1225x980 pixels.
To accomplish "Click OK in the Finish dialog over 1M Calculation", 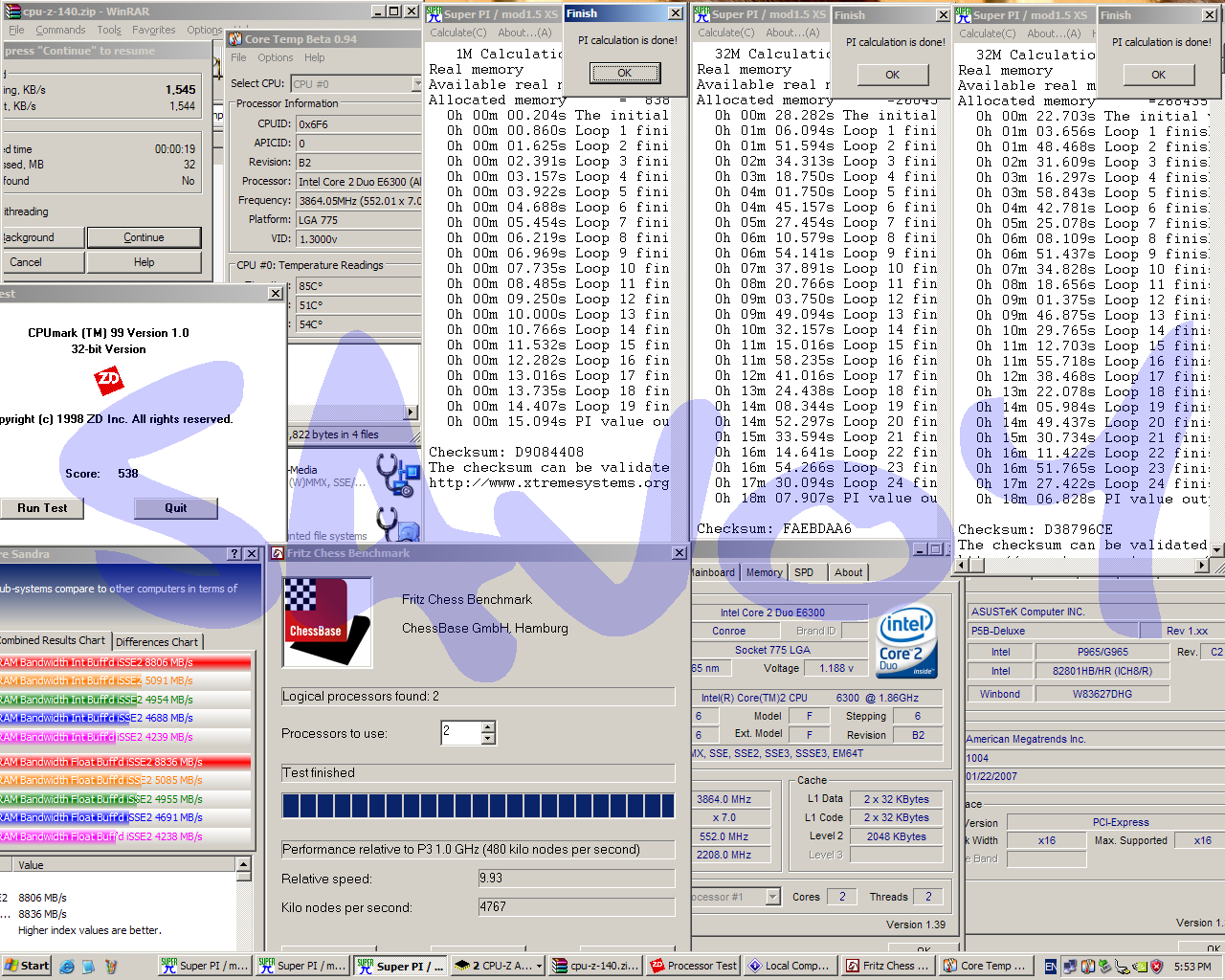I will [x=624, y=73].
